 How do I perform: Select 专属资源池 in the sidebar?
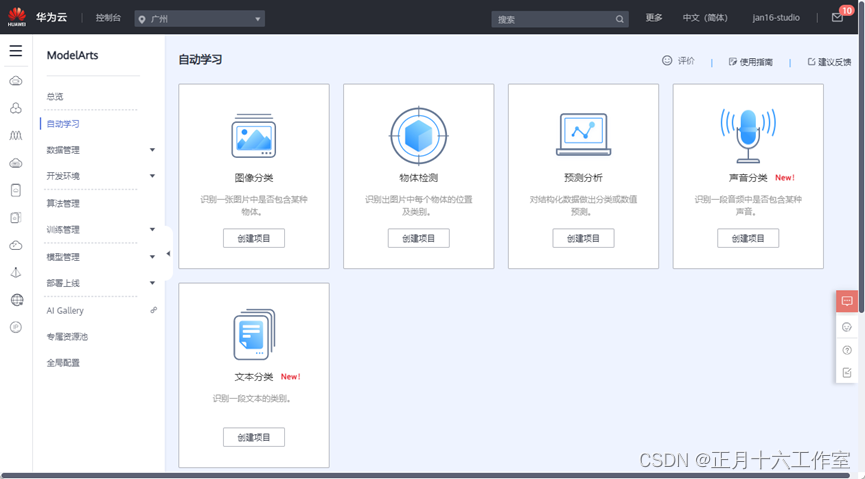[67, 337]
